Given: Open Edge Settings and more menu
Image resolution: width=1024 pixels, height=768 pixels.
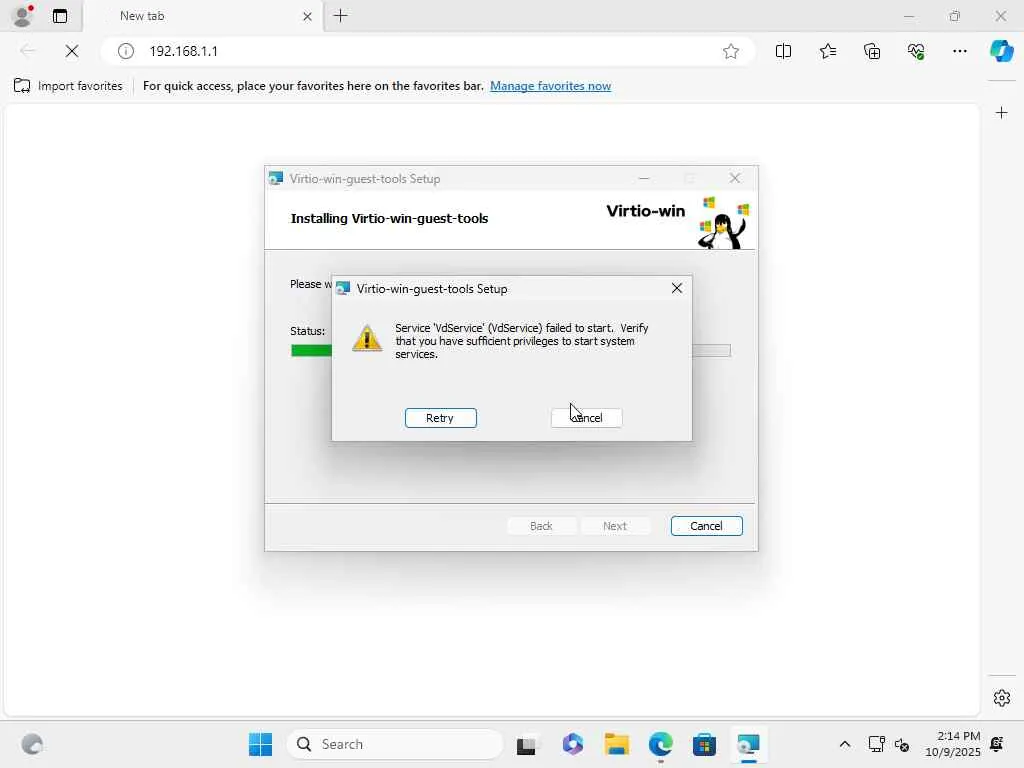Looking at the screenshot, I should click(959, 51).
